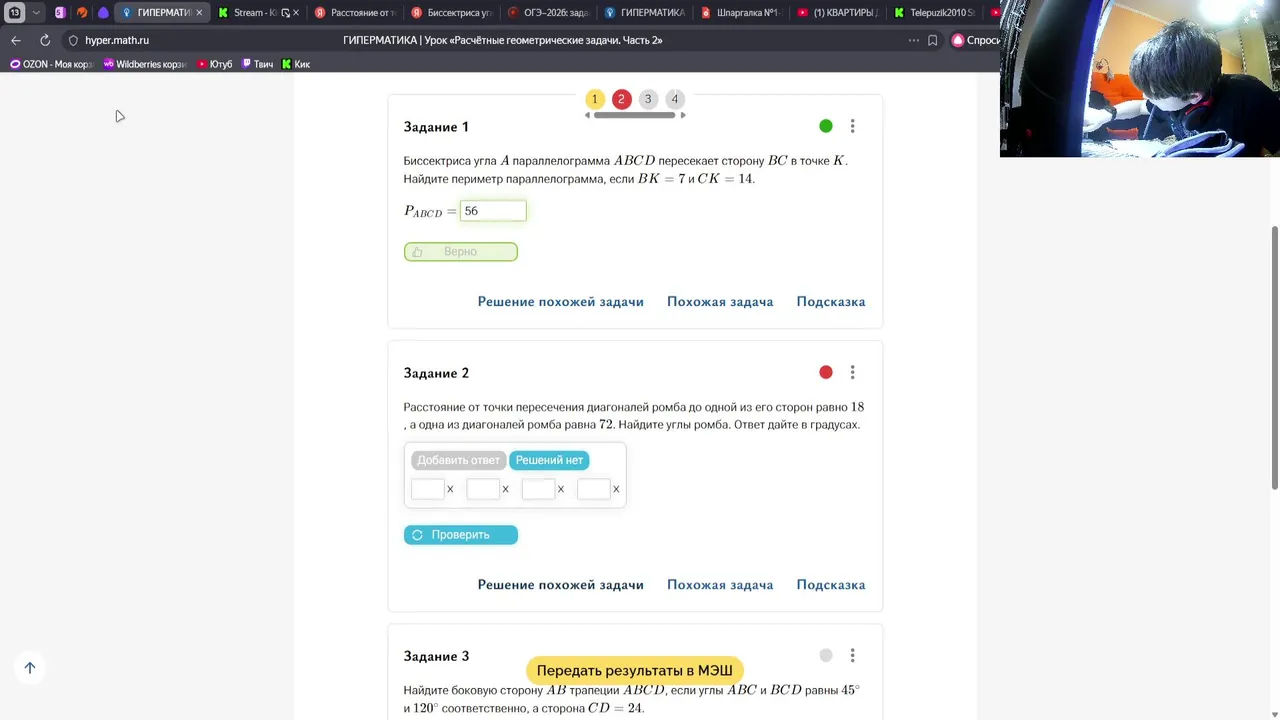Open the three-dot menu of Задание 3
The image size is (1280, 720).
(x=852, y=655)
